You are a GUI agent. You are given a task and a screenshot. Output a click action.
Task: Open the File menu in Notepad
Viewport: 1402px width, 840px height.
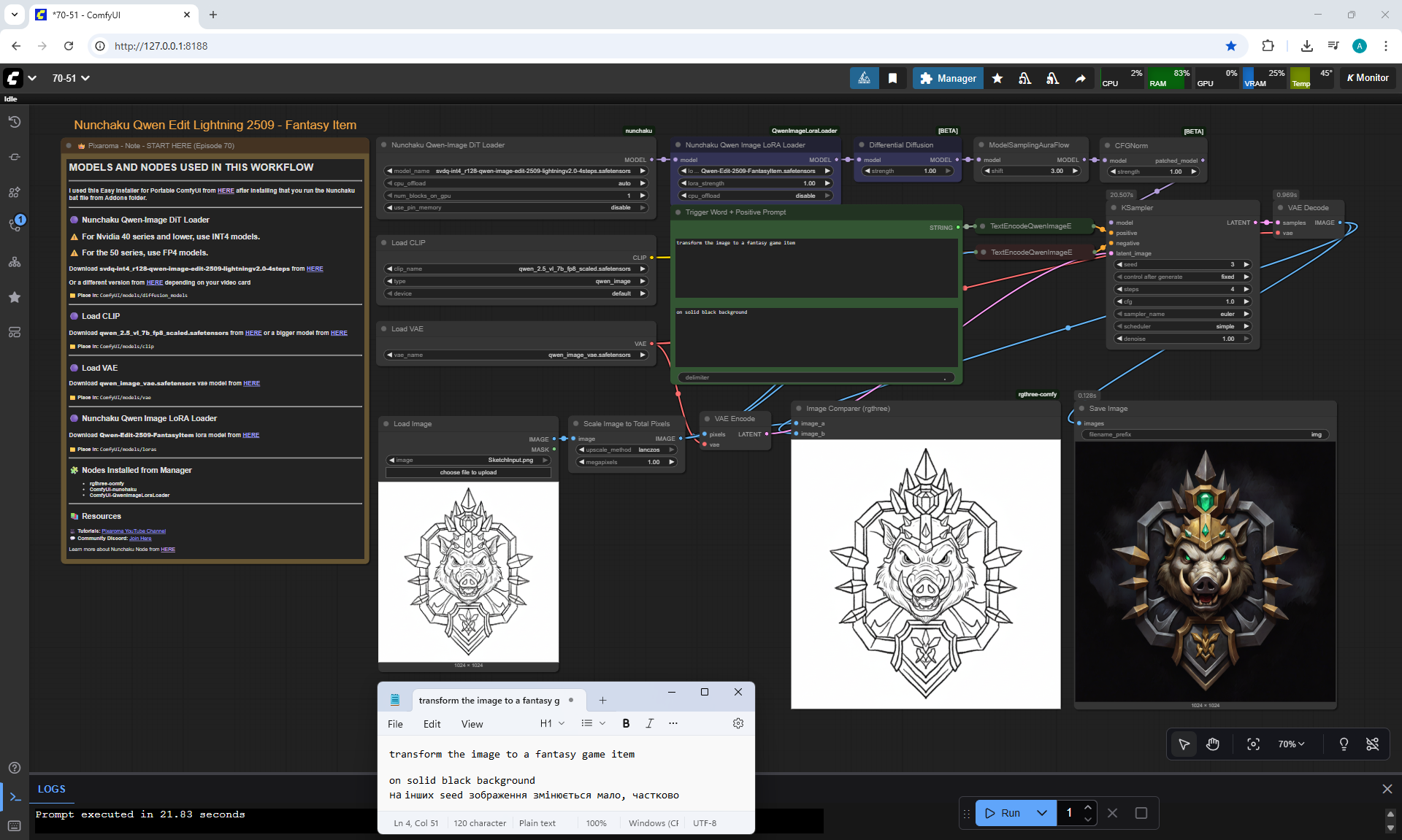coord(395,724)
